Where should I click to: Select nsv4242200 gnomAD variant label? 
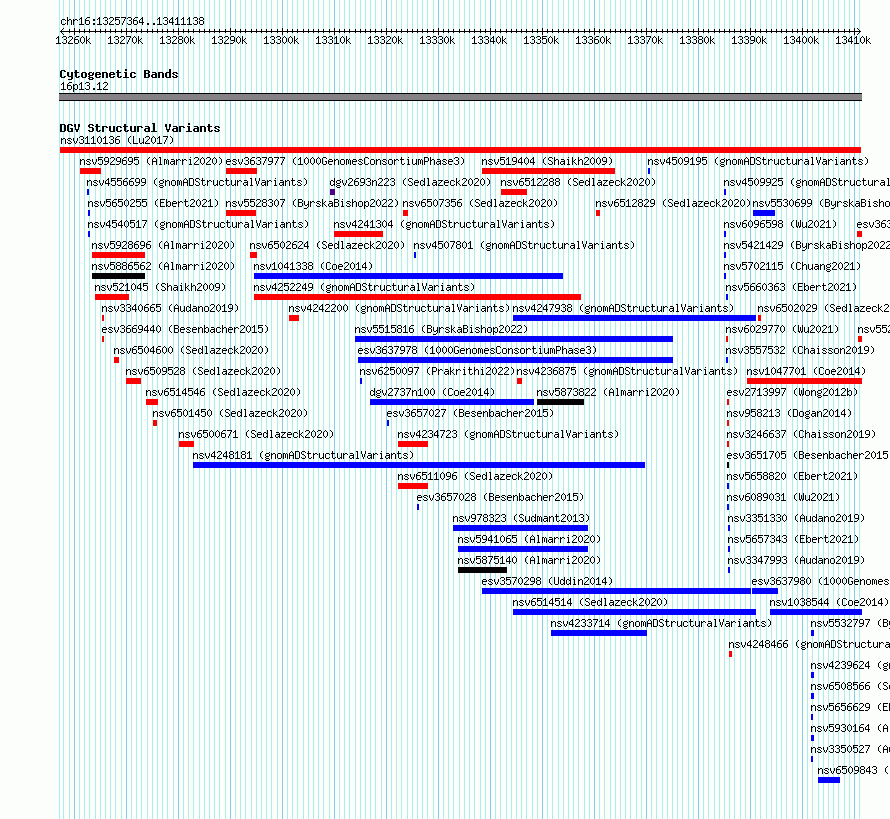coord(399,308)
